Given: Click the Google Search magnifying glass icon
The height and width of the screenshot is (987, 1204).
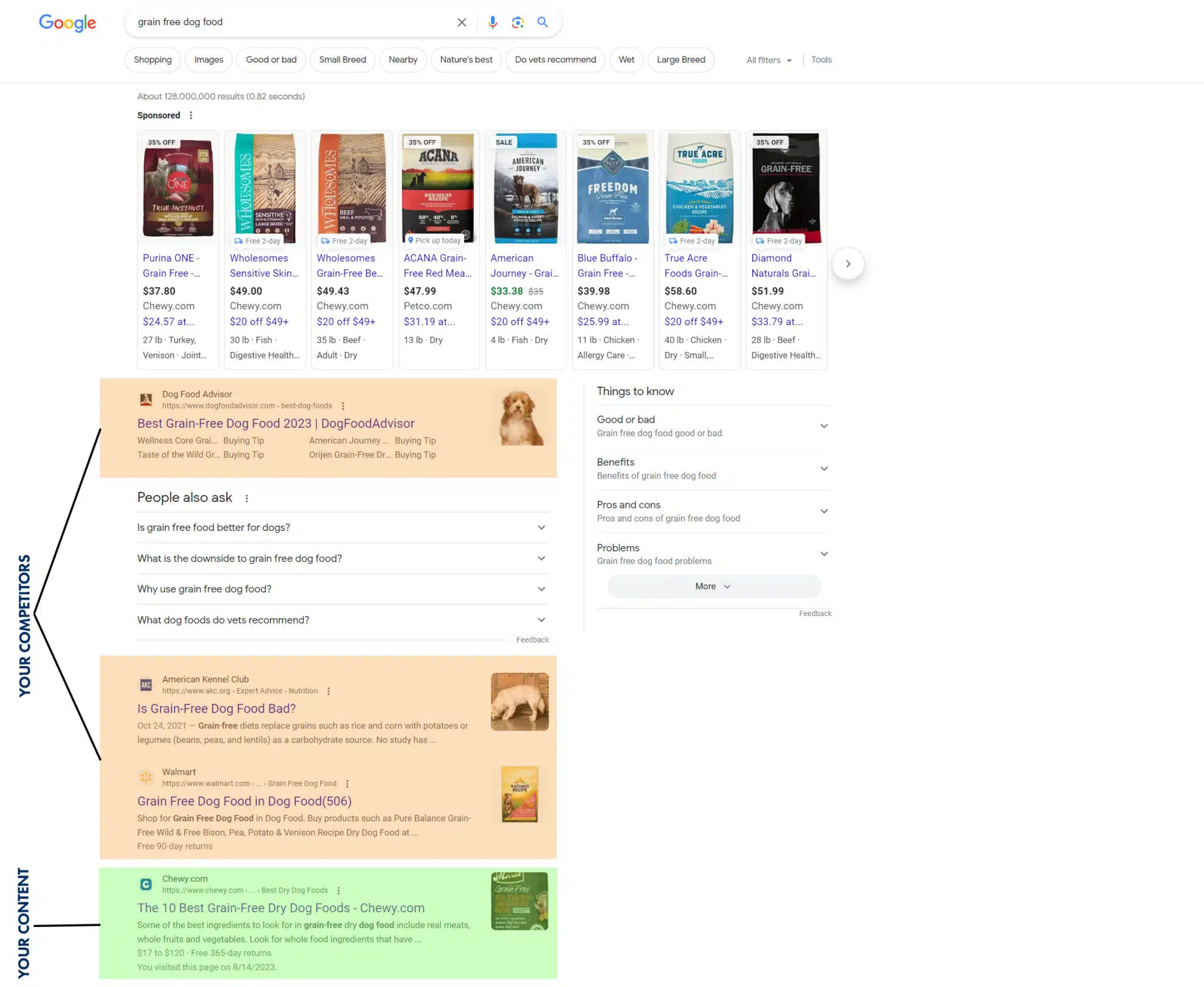Looking at the screenshot, I should 543,21.
